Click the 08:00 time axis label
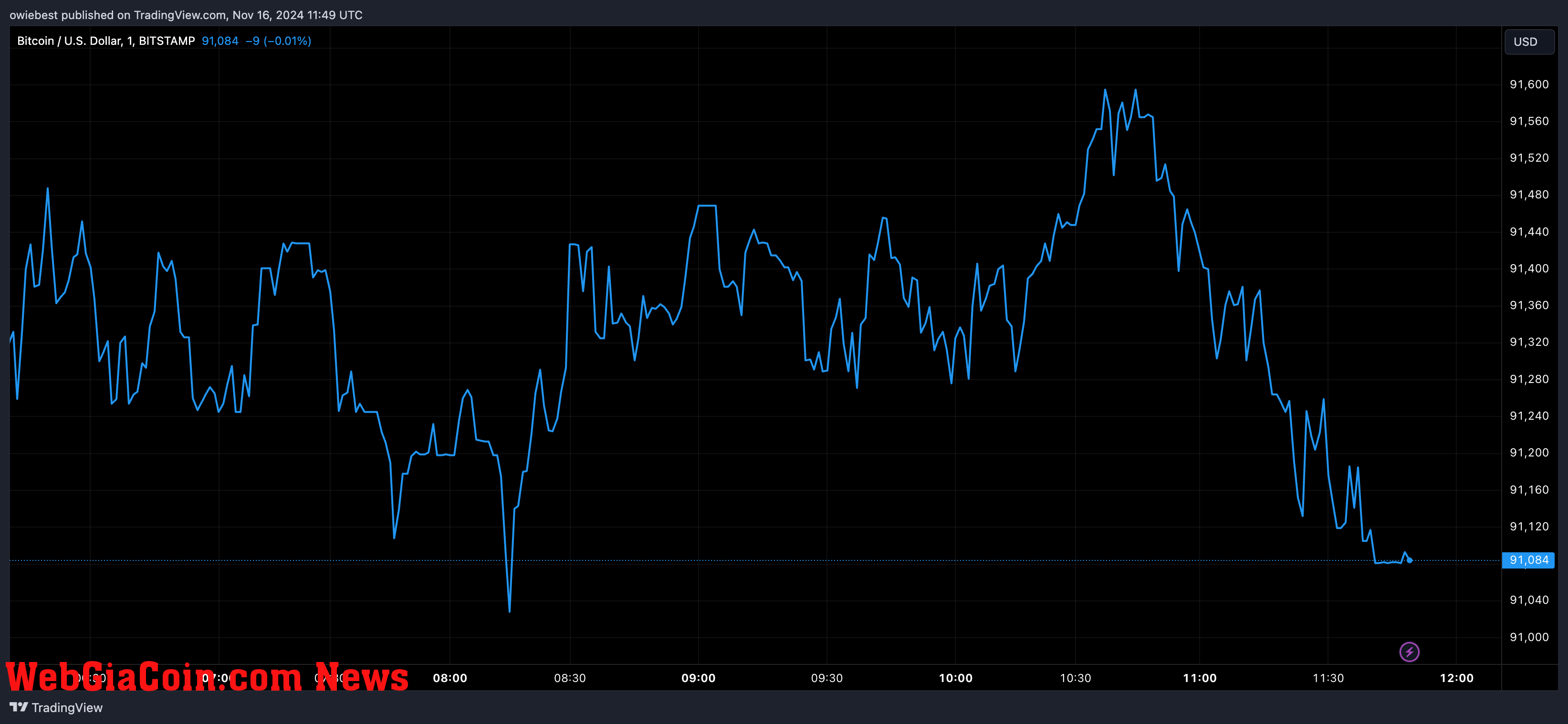 pos(450,678)
